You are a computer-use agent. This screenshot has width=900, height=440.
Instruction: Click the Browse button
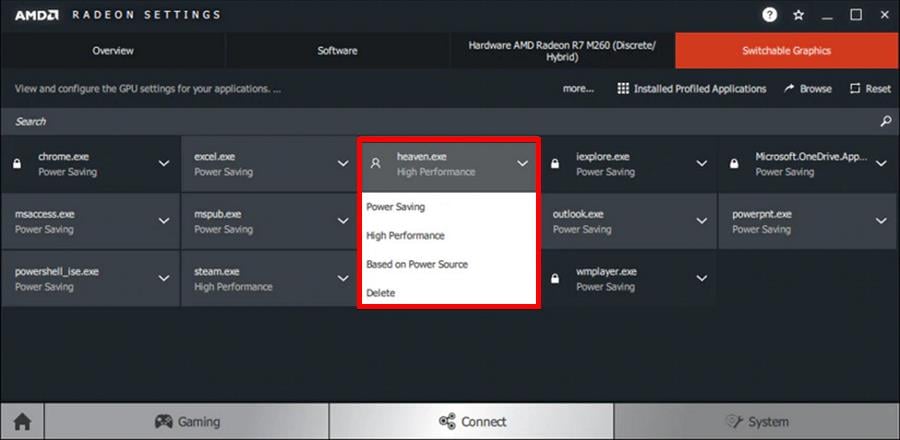point(808,89)
